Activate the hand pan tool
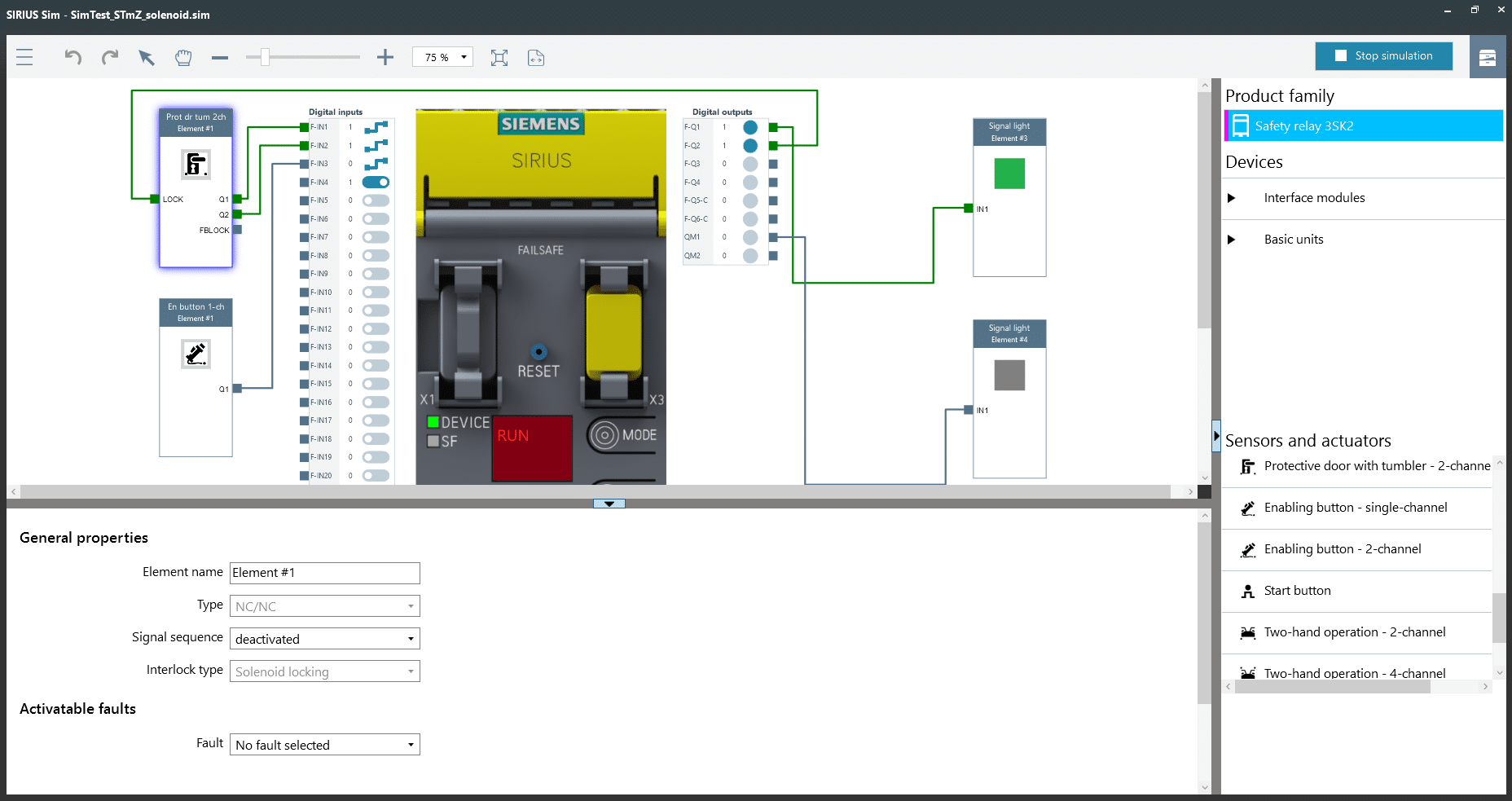 point(183,57)
